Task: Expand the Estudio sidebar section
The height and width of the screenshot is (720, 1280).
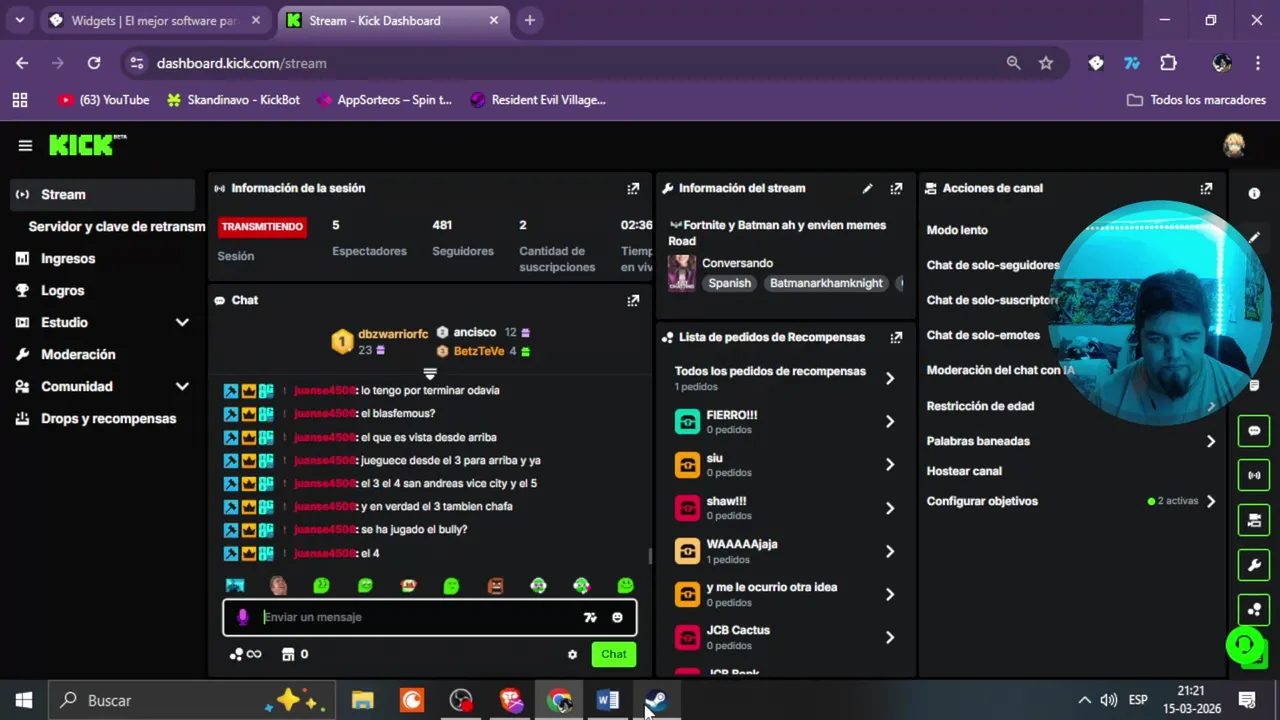Action: coord(182,322)
